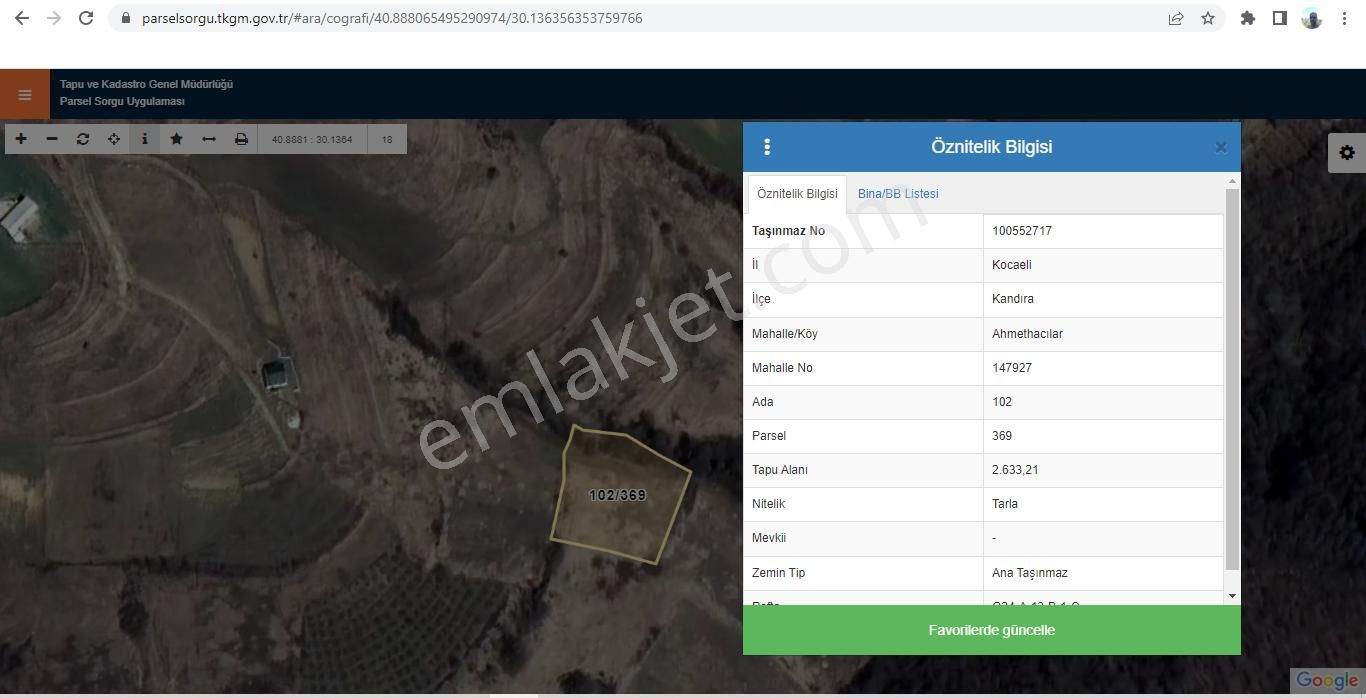
Task: Open browser extensions puzzle icon
Action: click(1247, 18)
